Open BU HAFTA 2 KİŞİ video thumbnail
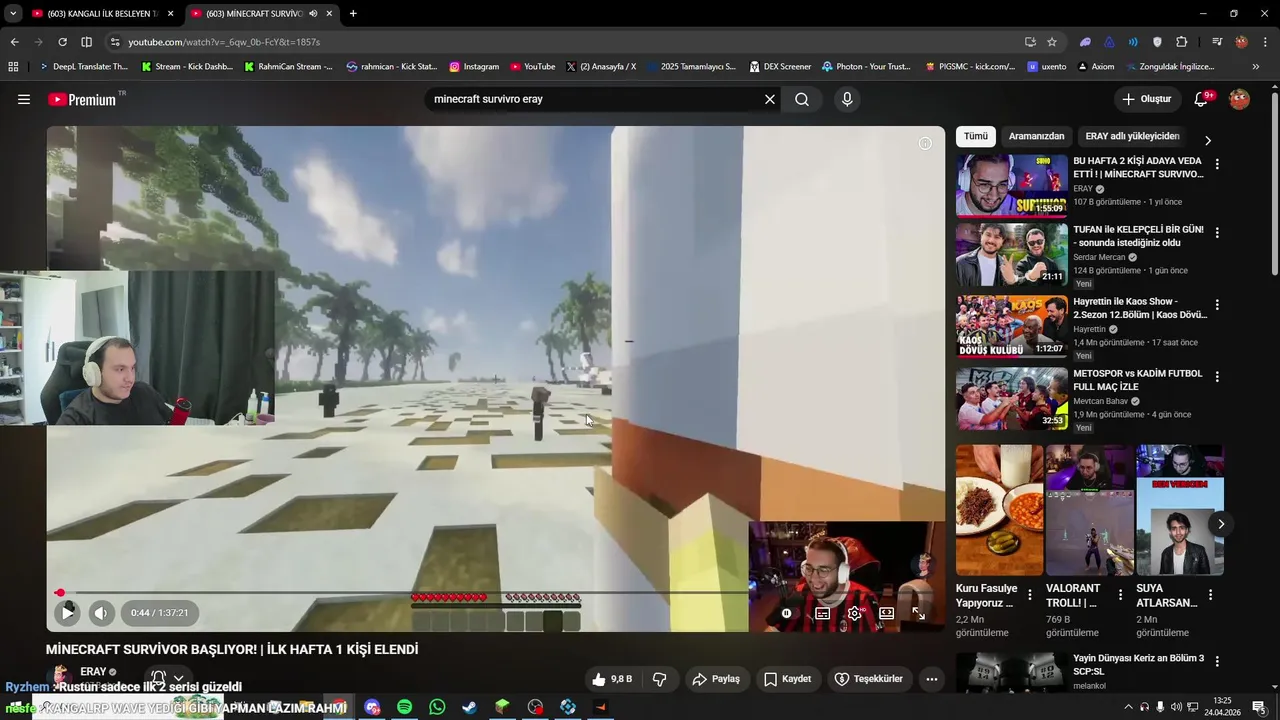This screenshot has width=1280, height=720. point(1011,185)
